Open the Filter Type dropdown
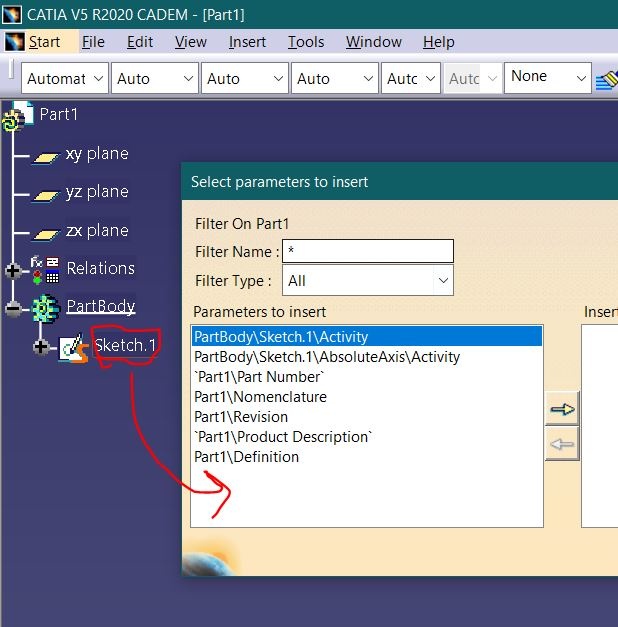618x627 pixels. tap(443, 281)
